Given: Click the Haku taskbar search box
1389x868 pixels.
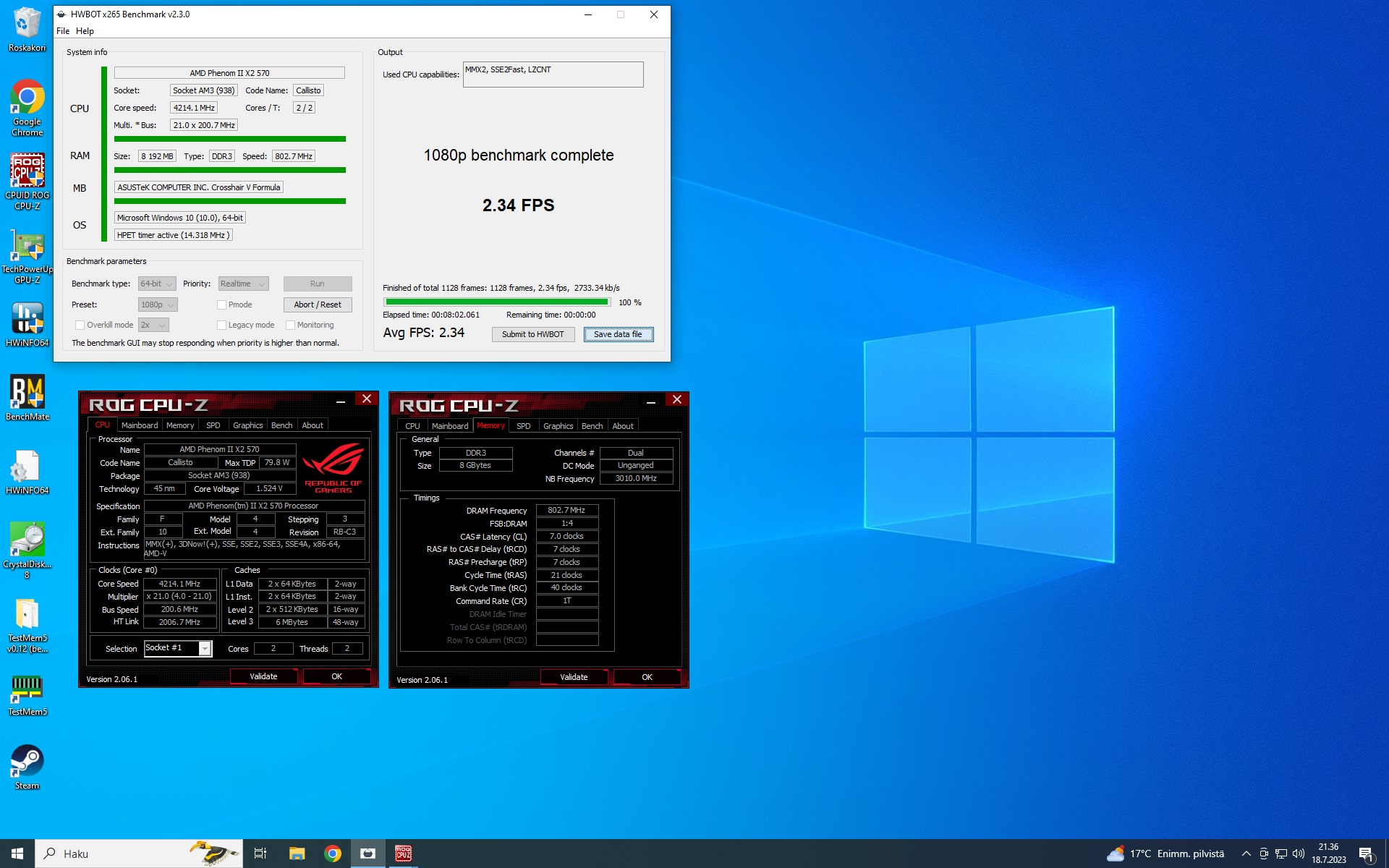Looking at the screenshot, I should [x=139, y=854].
